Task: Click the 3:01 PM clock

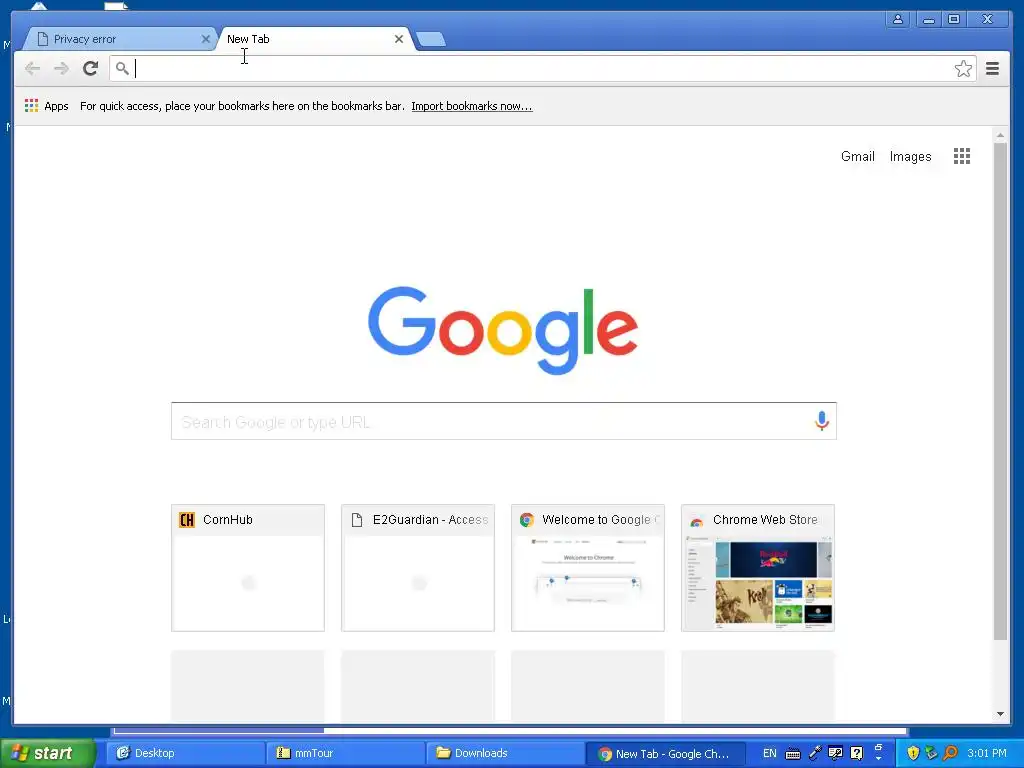Action: (987, 753)
